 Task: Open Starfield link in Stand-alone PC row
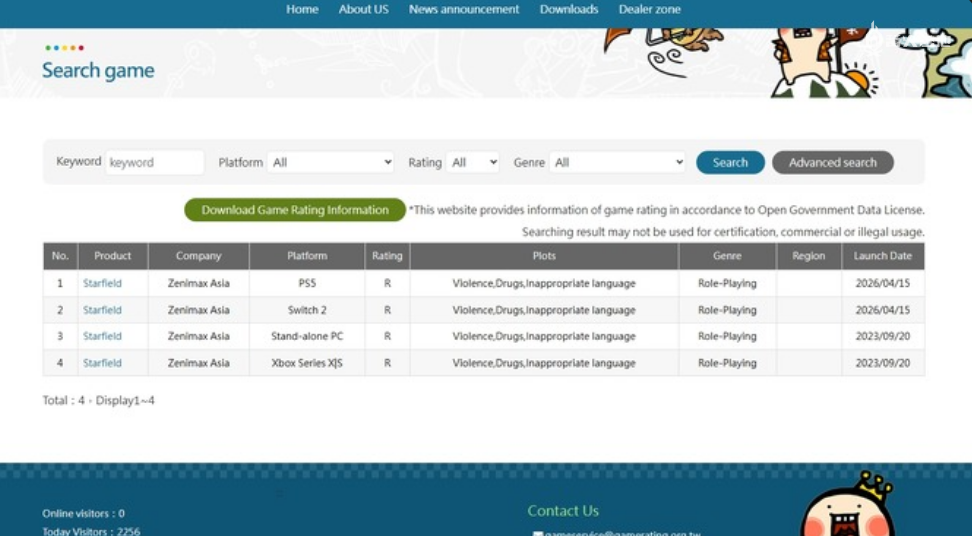pos(102,336)
